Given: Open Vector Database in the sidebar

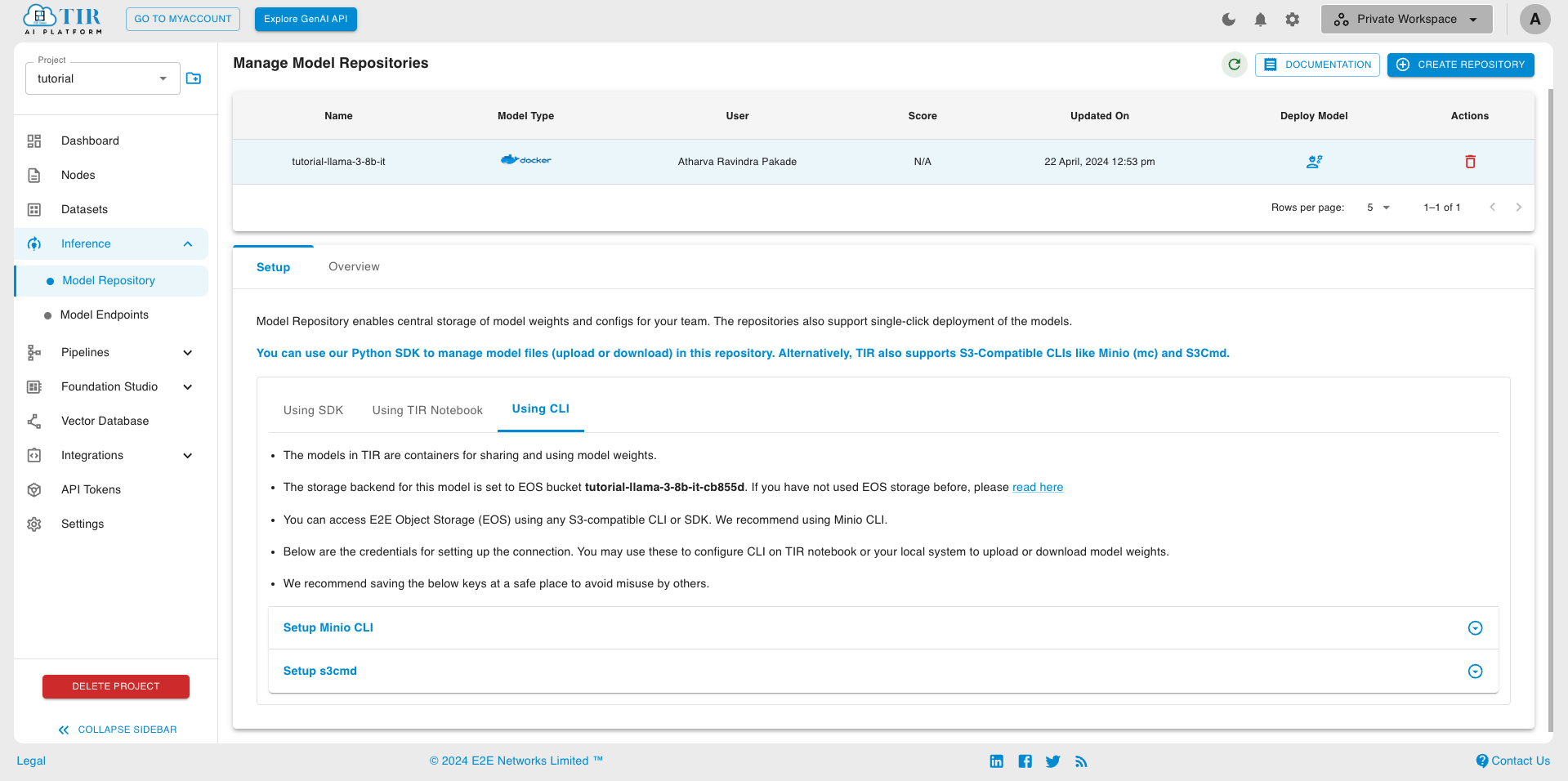Looking at the screenshot, I should [105, 421].
